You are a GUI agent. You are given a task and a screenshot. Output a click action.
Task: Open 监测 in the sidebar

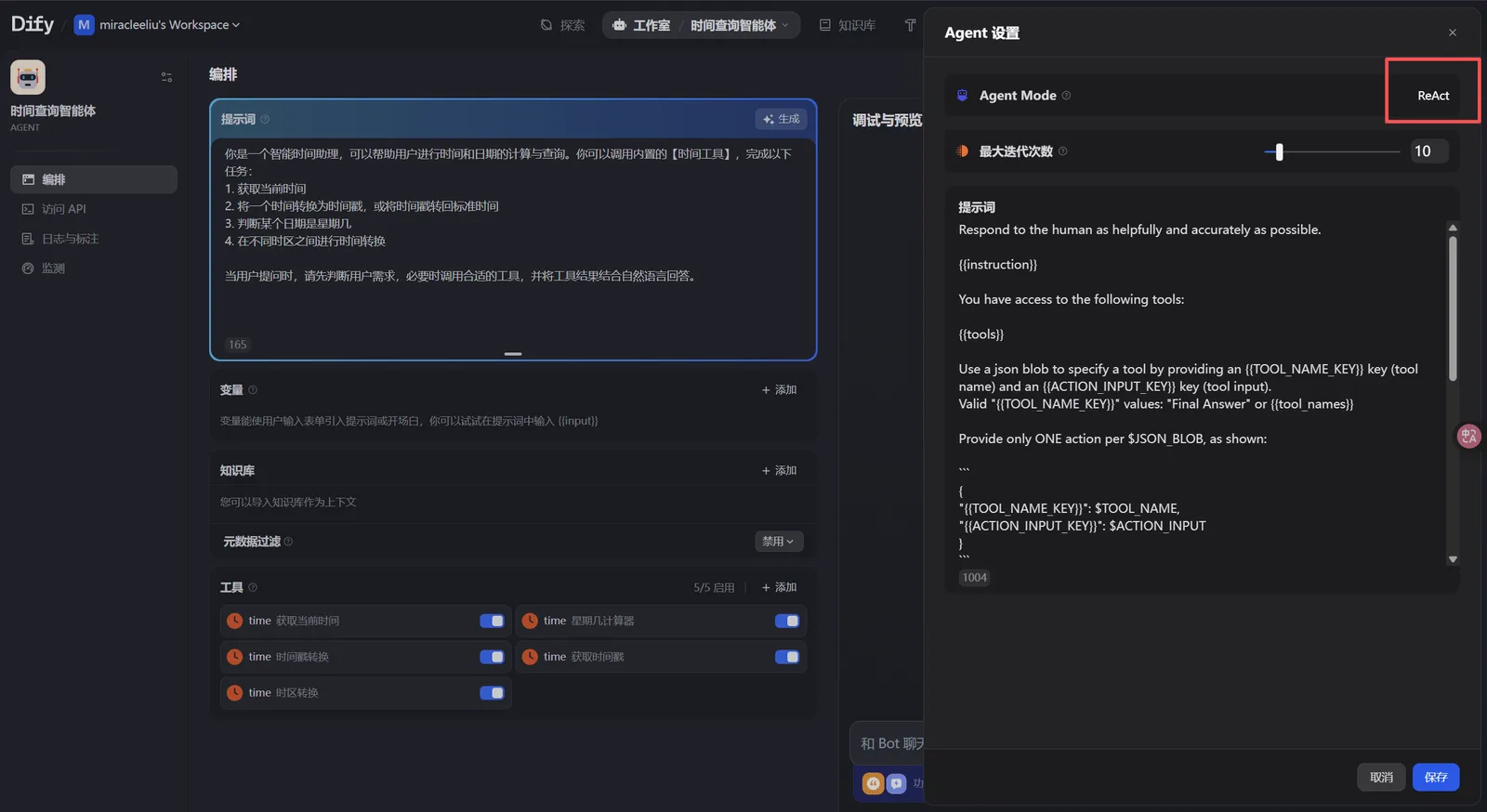94,268
